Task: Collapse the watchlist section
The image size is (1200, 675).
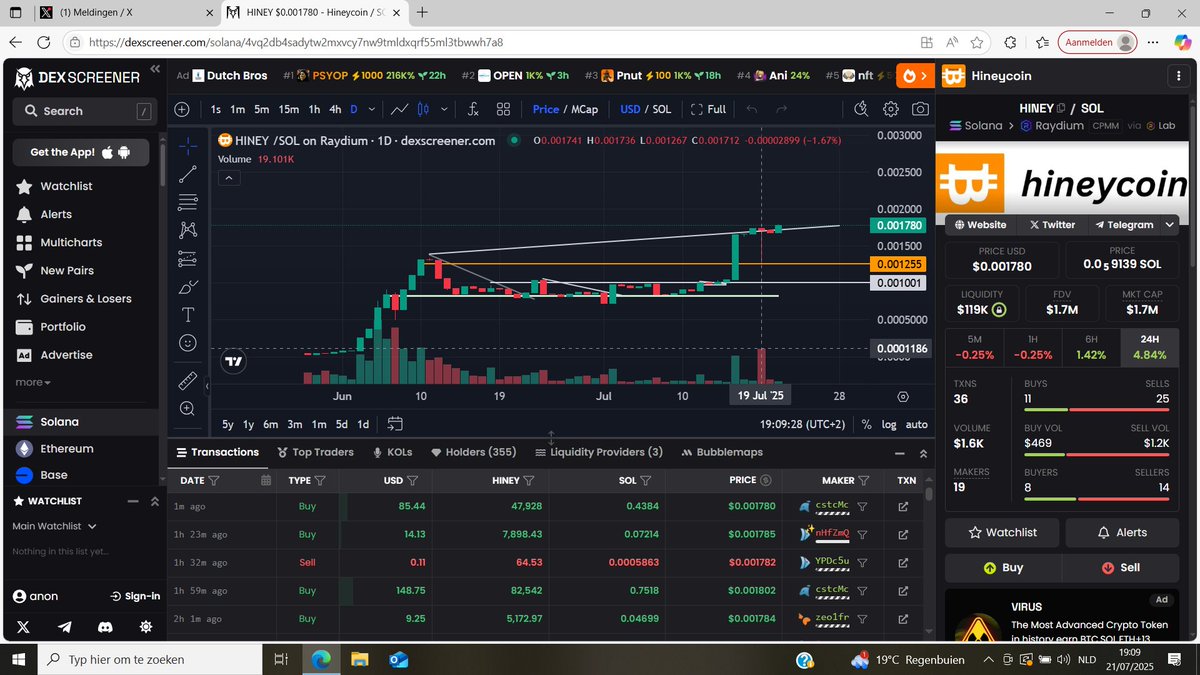Action: [154, 501]
